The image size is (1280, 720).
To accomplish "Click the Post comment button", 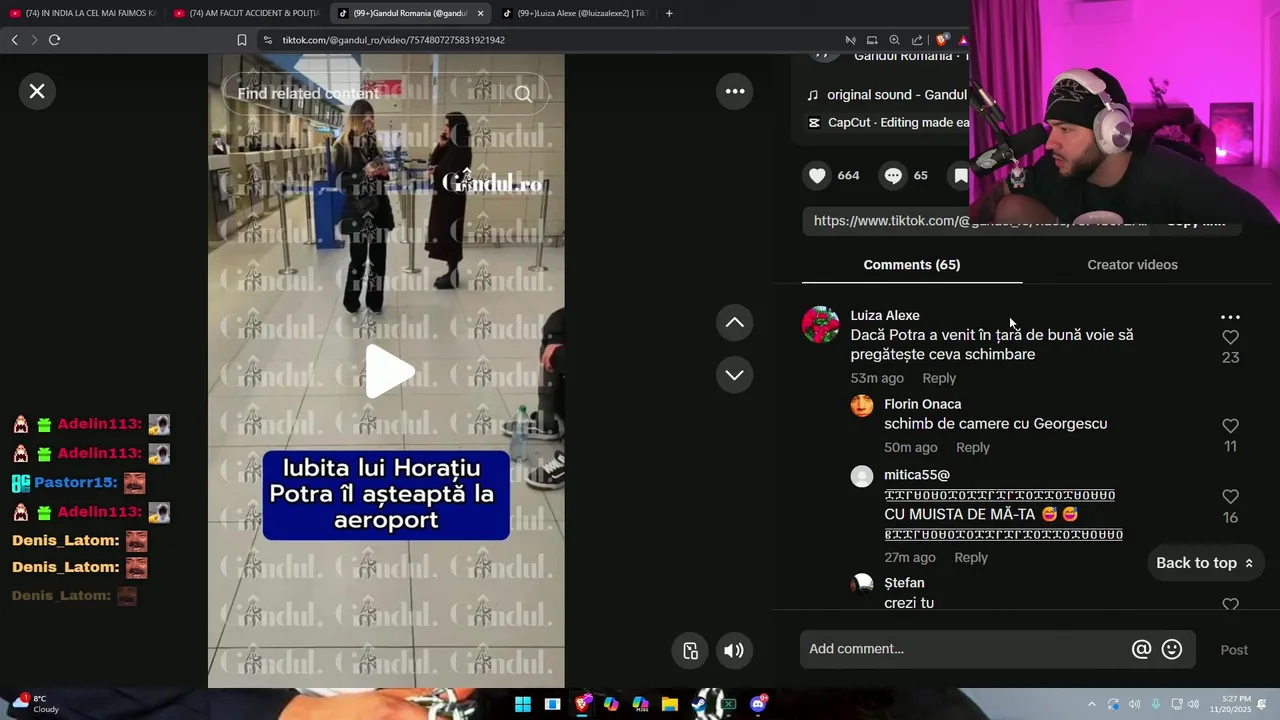I will 1234,650.
